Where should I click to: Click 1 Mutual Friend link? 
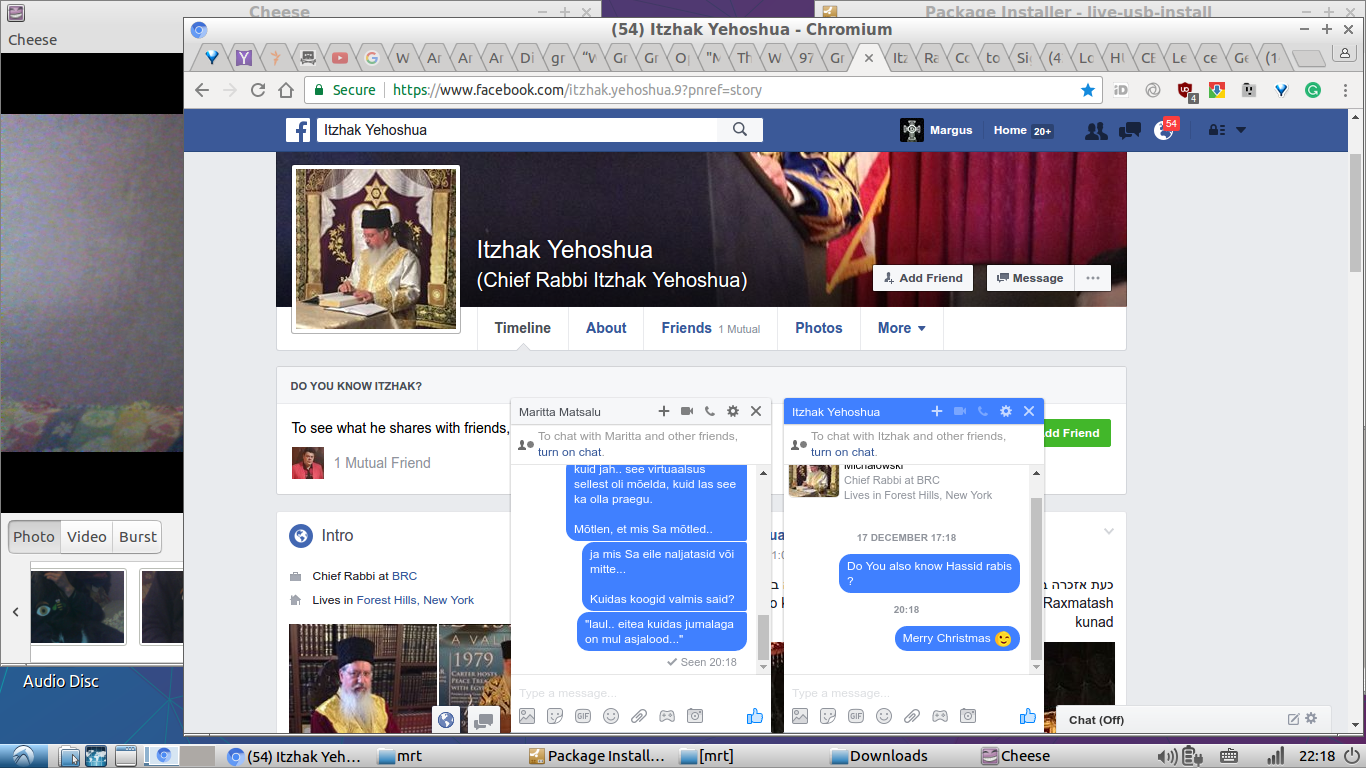[x=382, y=463]
